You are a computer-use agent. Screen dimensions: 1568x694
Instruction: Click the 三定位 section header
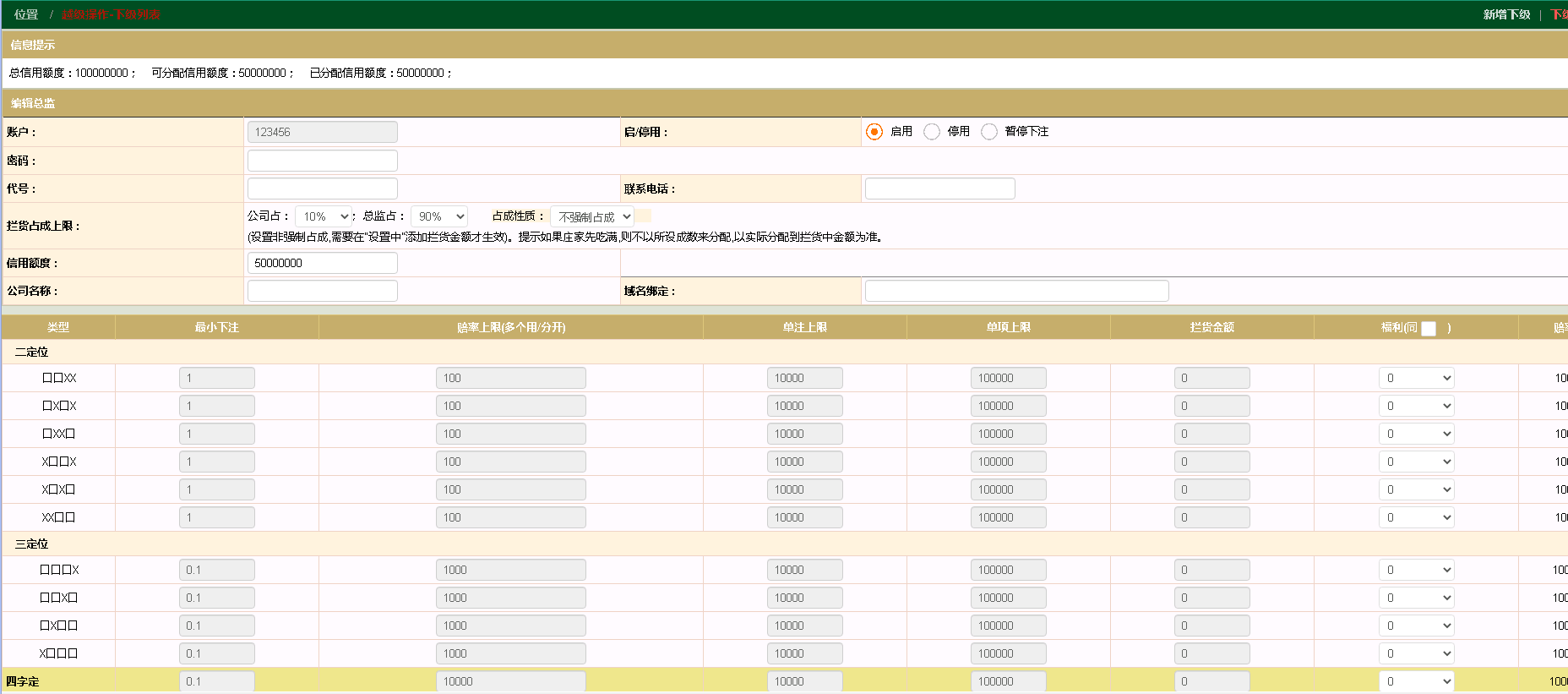point(31,544)
